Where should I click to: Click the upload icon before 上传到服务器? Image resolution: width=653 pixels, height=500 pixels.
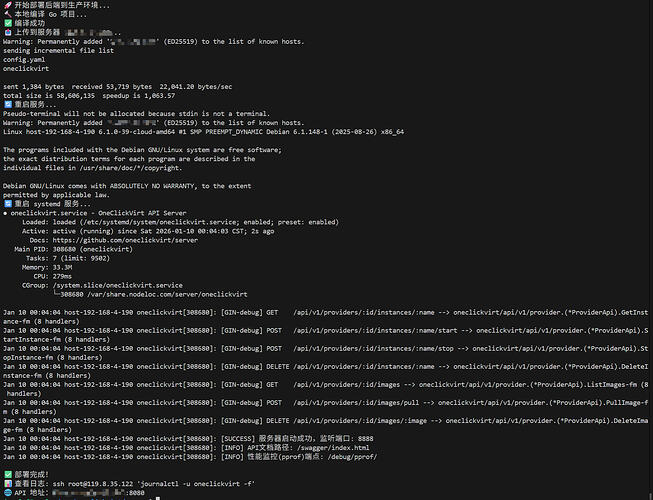coord(7,32)
